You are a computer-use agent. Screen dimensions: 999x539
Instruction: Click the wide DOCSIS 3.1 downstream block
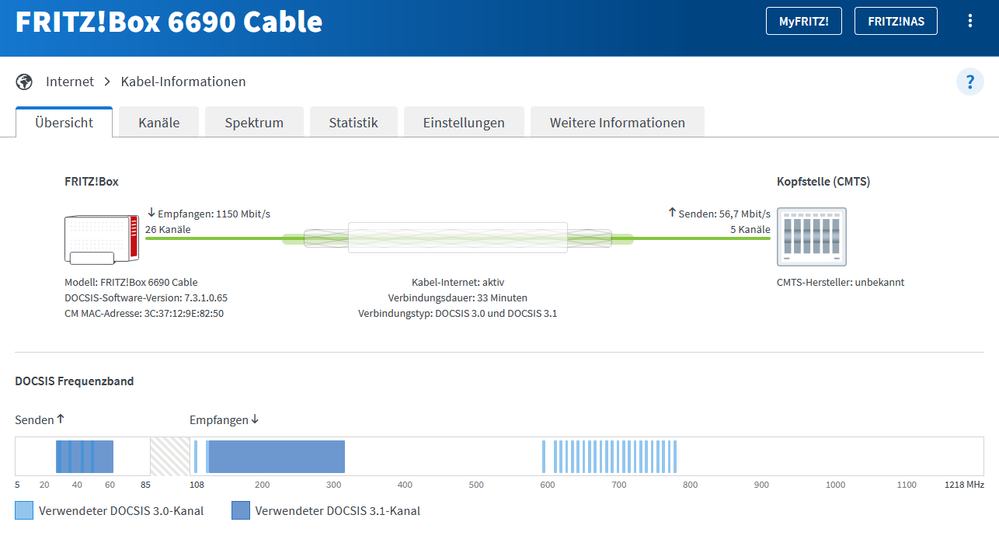click(x=277, y=456)
